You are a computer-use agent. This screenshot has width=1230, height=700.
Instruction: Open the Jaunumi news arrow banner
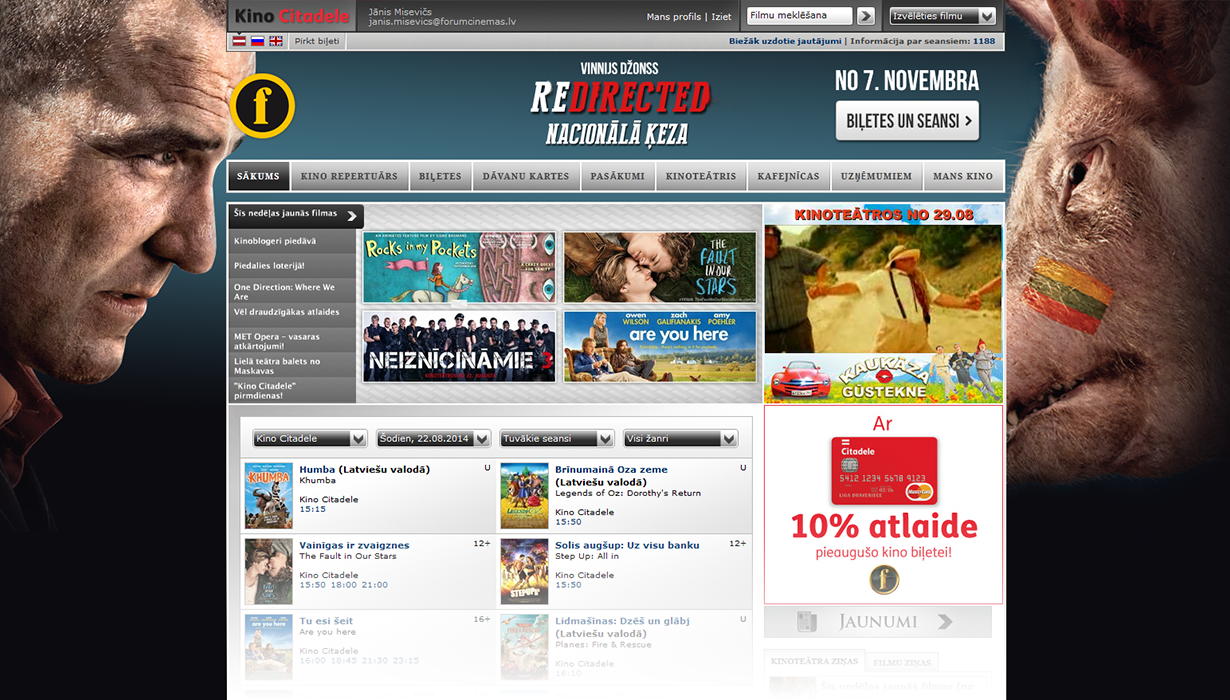click(877, 622)
